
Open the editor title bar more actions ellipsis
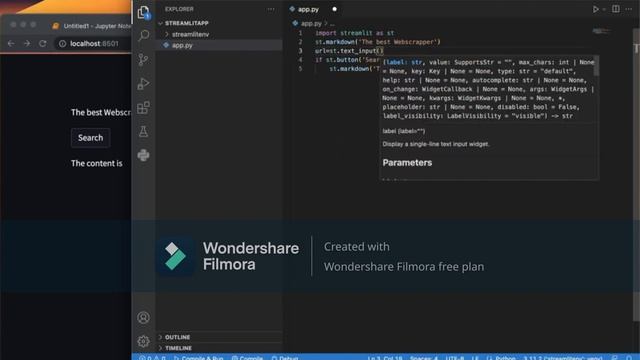[x=629, y=9]
